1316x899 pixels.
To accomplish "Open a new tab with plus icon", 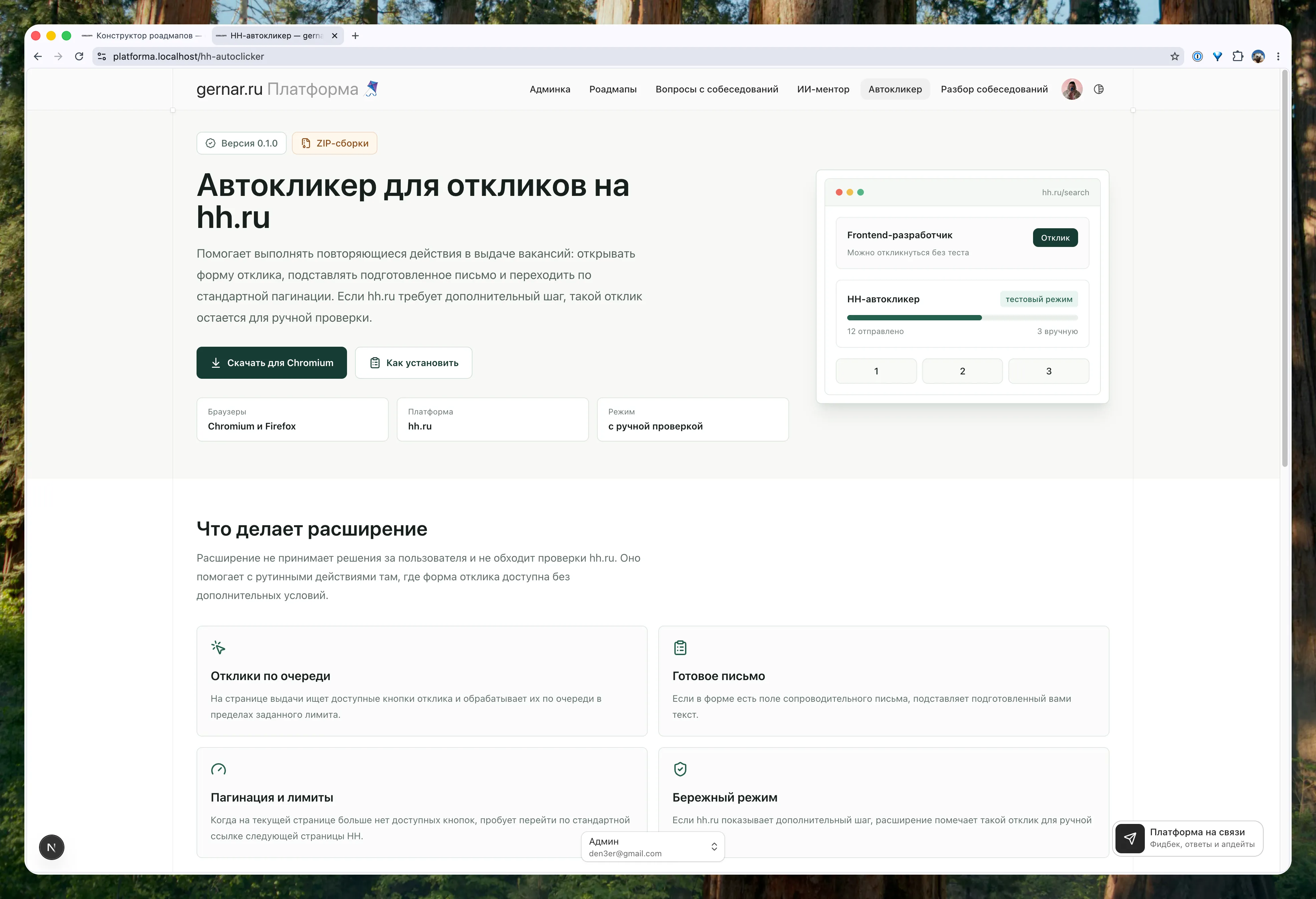I will (x=355, y=36).
